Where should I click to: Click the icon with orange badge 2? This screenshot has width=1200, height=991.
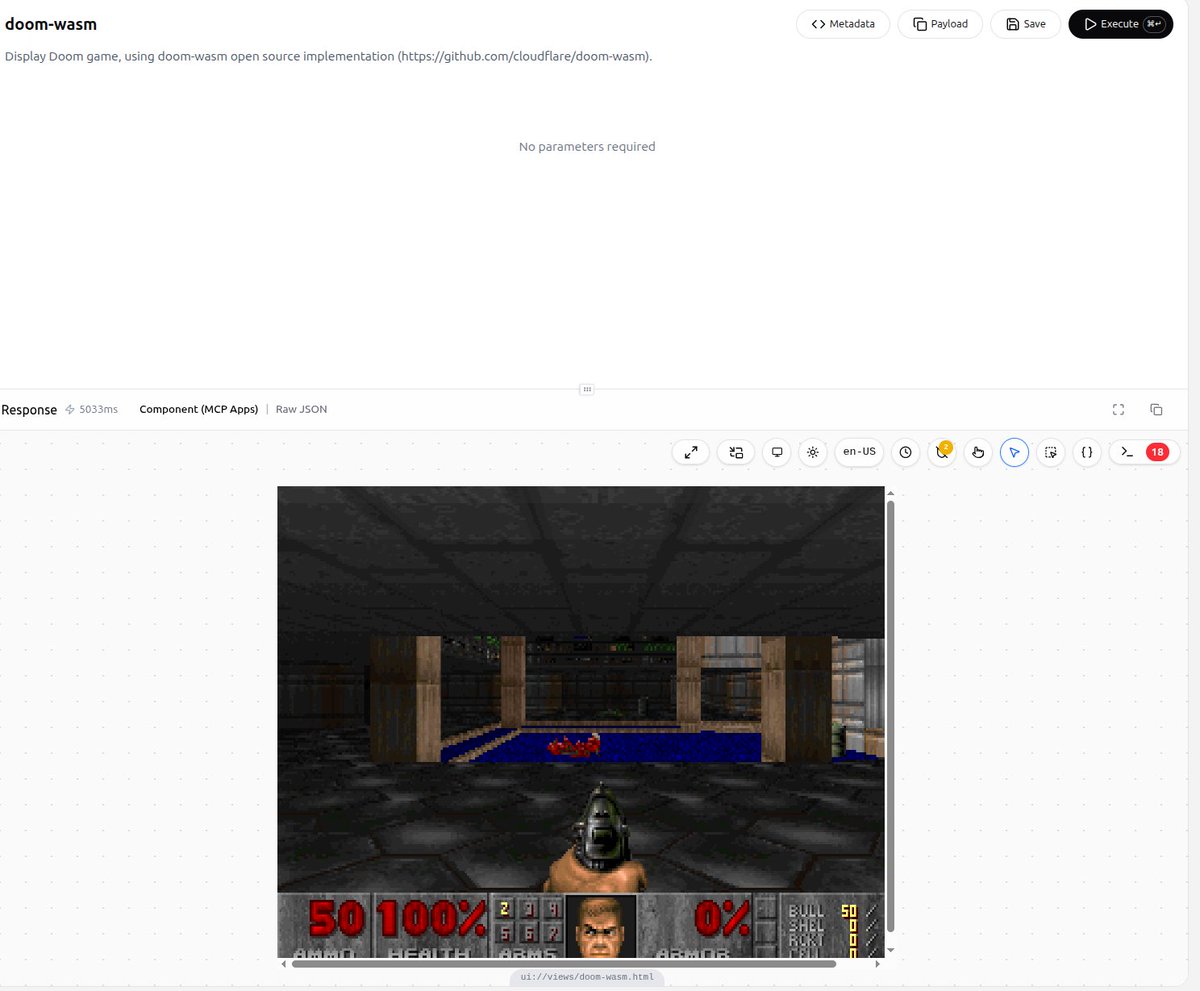(x=942, y=452)
